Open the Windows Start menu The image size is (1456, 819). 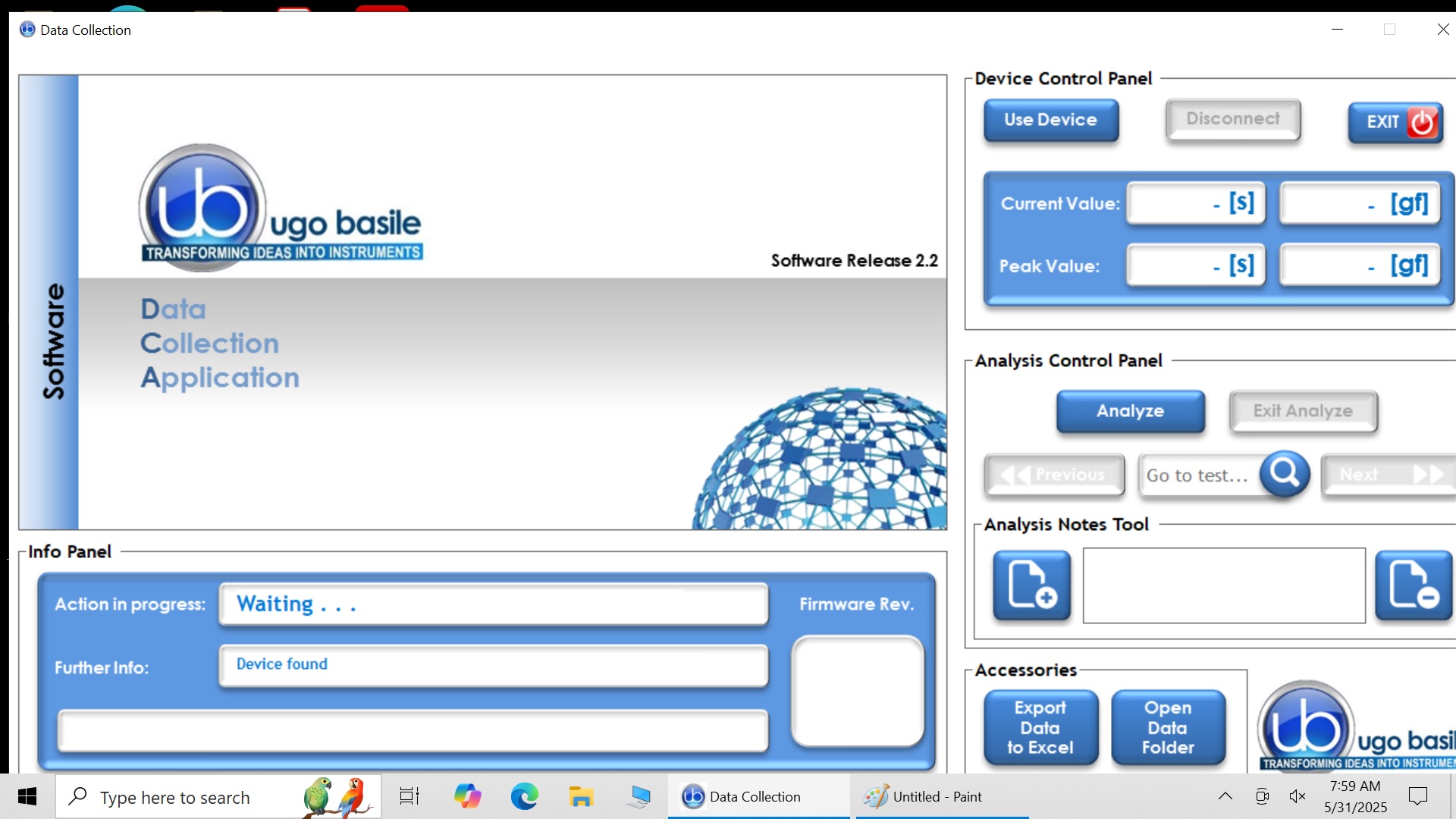[27, 796]
